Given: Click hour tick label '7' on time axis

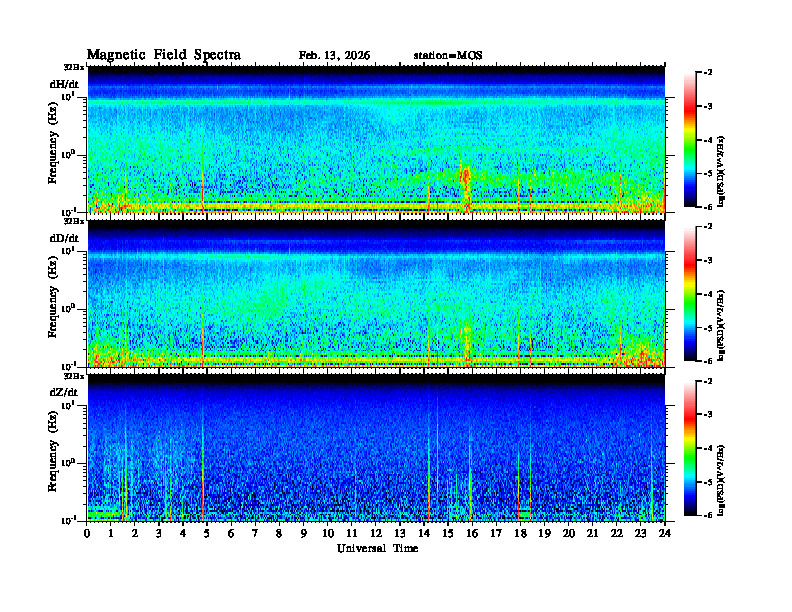Looking at the screenshot, I should click(256, 534).
